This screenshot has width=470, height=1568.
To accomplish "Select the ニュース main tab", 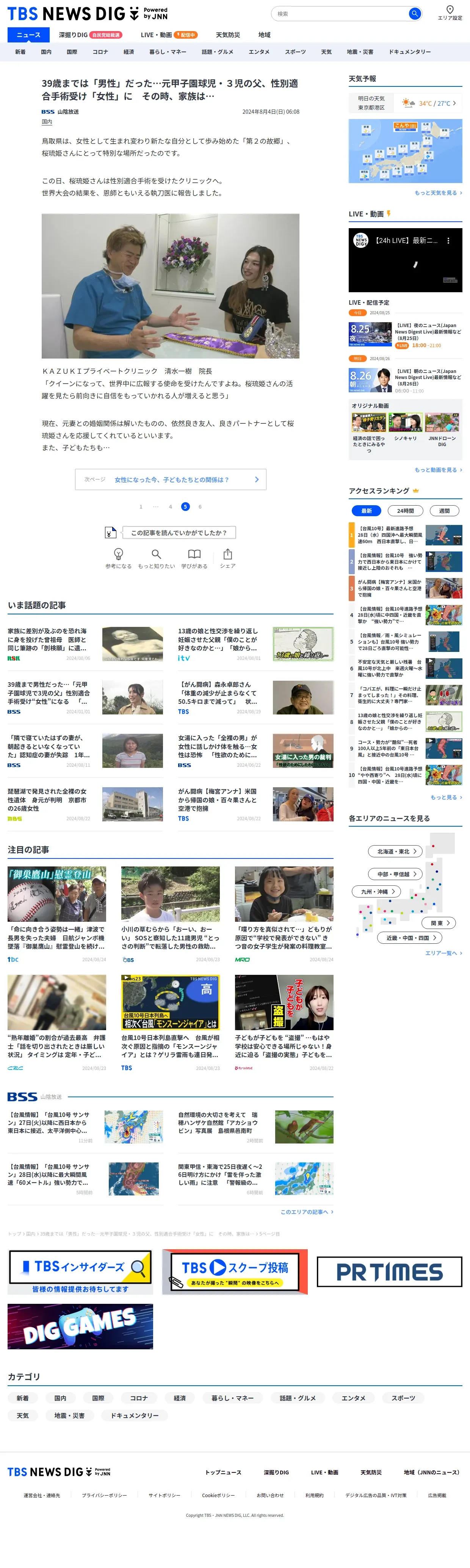I will (x=28, y=35).
